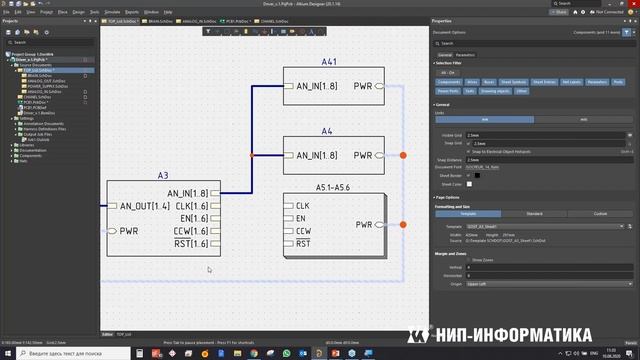Select the Custom formatting option
The image size is (640, 360).
[x=600, y=214]
